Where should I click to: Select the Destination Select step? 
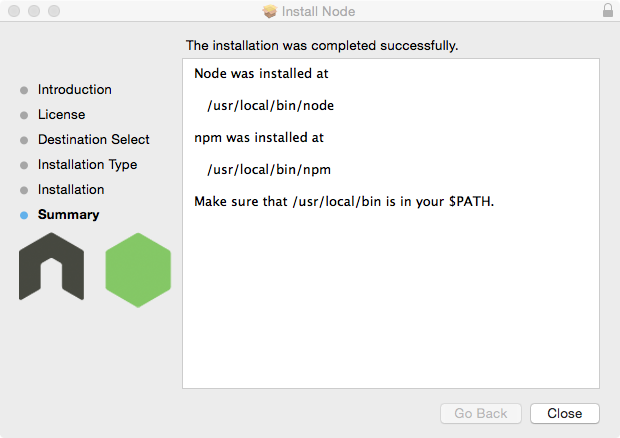93,139
